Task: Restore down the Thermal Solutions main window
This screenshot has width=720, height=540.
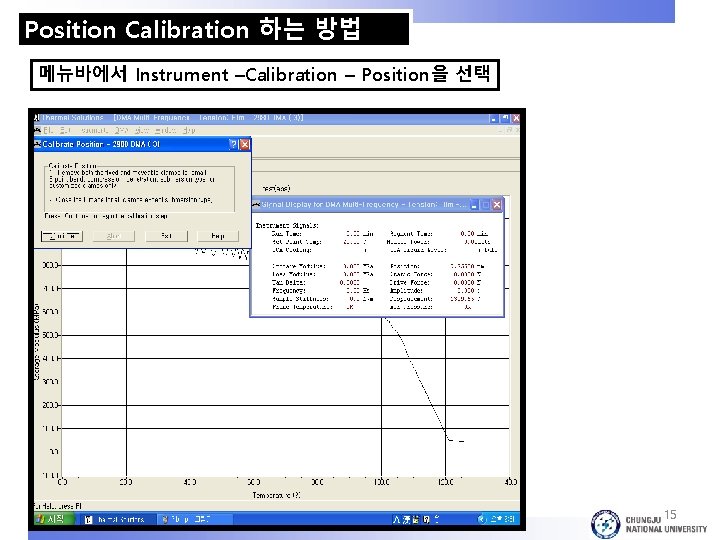Action: tap(505, 118)
